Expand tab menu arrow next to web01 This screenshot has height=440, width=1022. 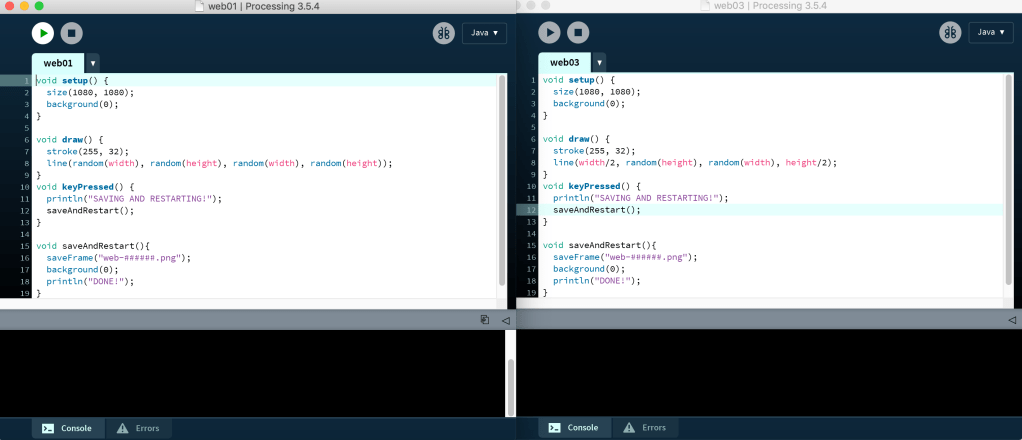(93, 63)
